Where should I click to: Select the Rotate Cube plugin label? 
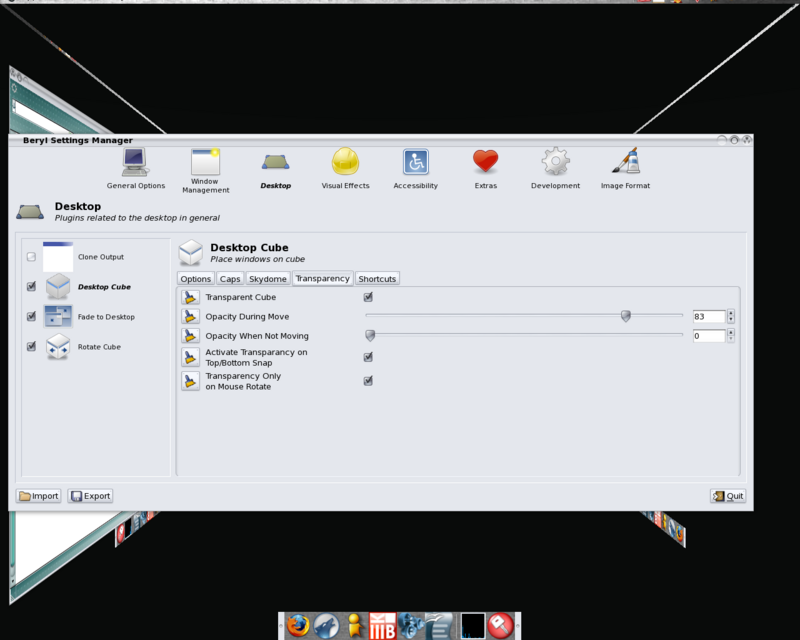tap(99, 347)
